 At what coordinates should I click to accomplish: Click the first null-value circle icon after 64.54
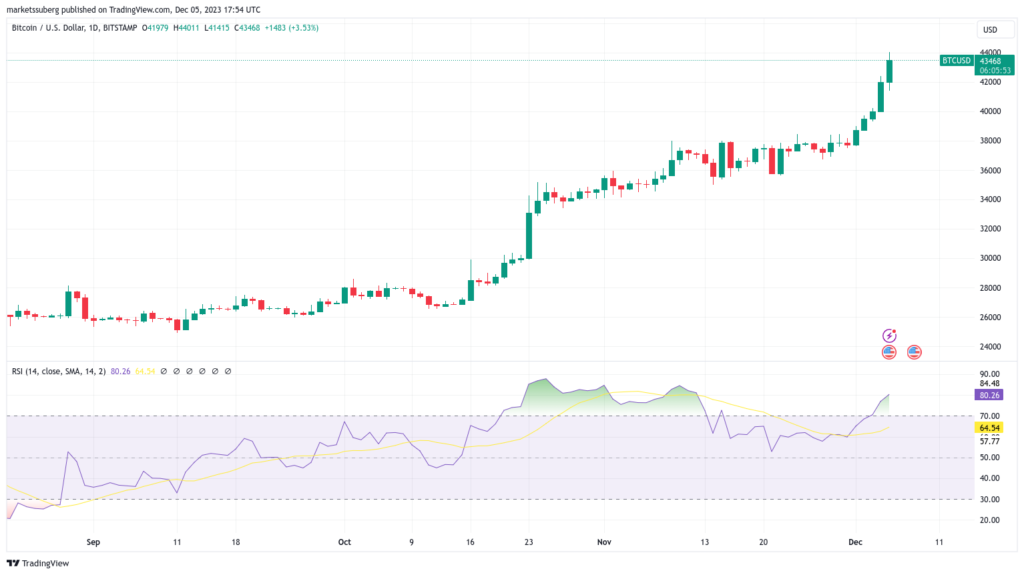pos(164,371)
